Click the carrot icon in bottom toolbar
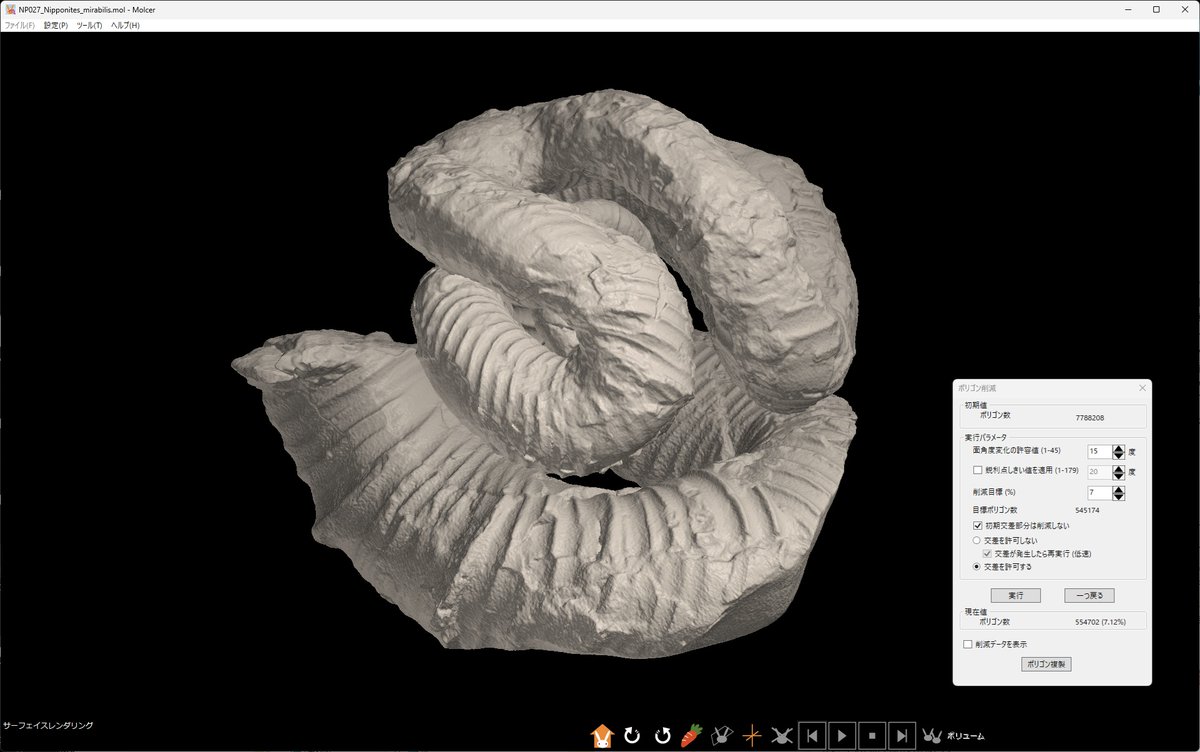 691,736
